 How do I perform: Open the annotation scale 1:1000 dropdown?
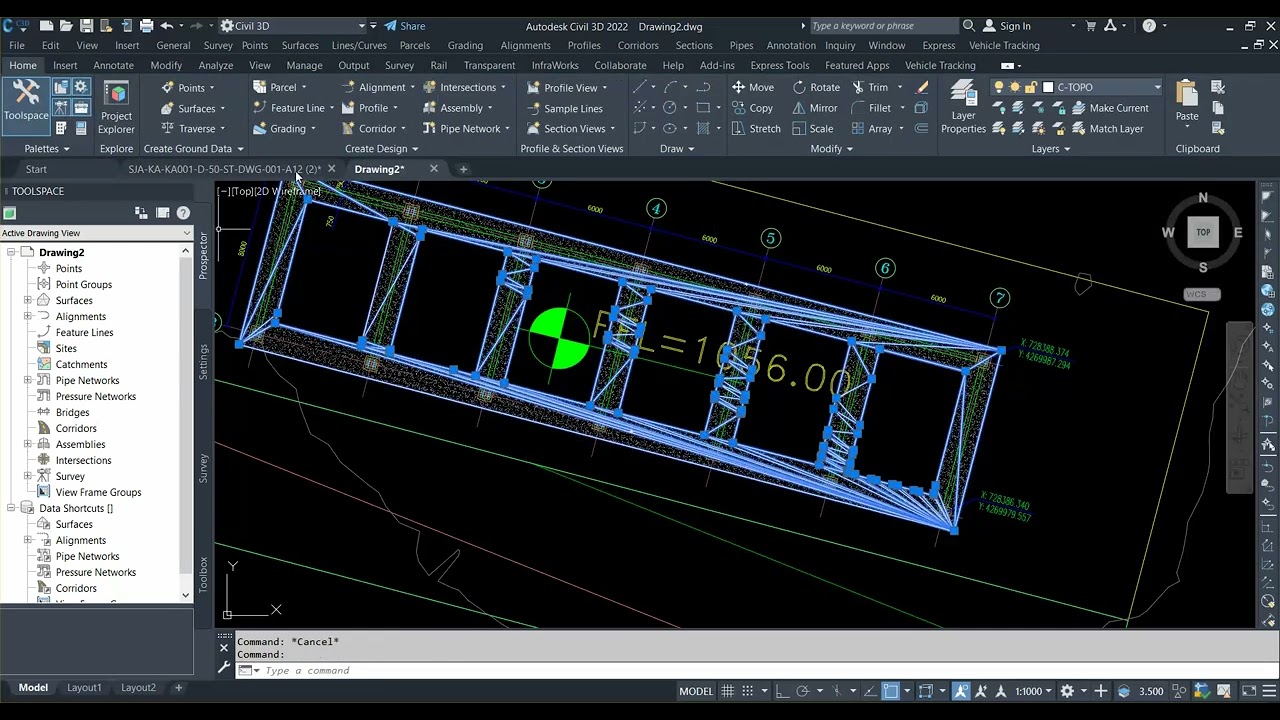coord(1033,691)
